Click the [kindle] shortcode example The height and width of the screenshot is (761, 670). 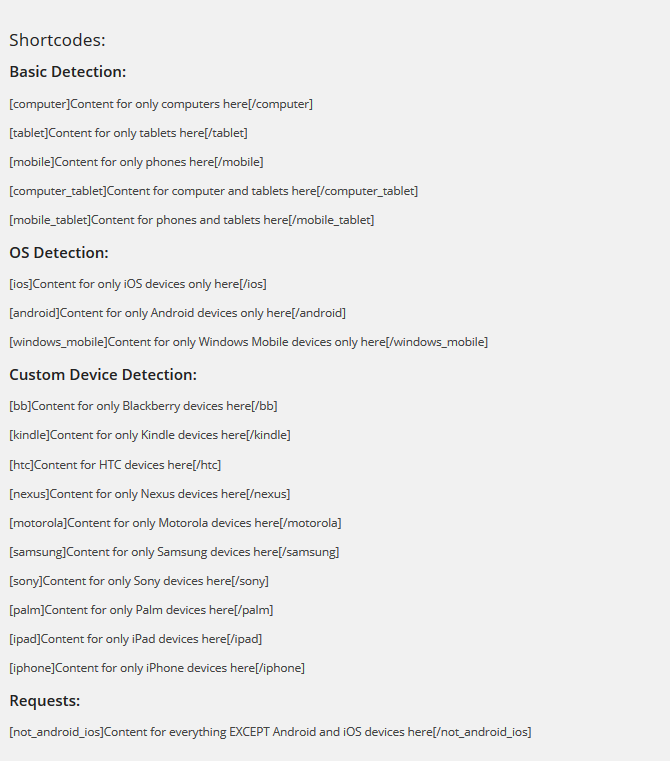pos(150,435)
